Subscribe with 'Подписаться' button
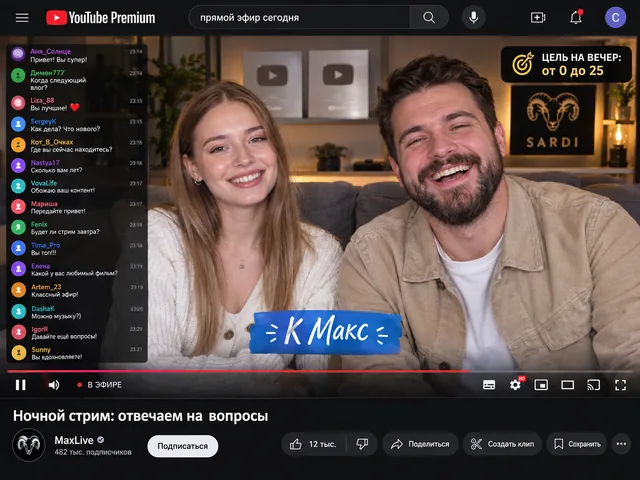This screenshot has width=640, height=480. (182, 446)
